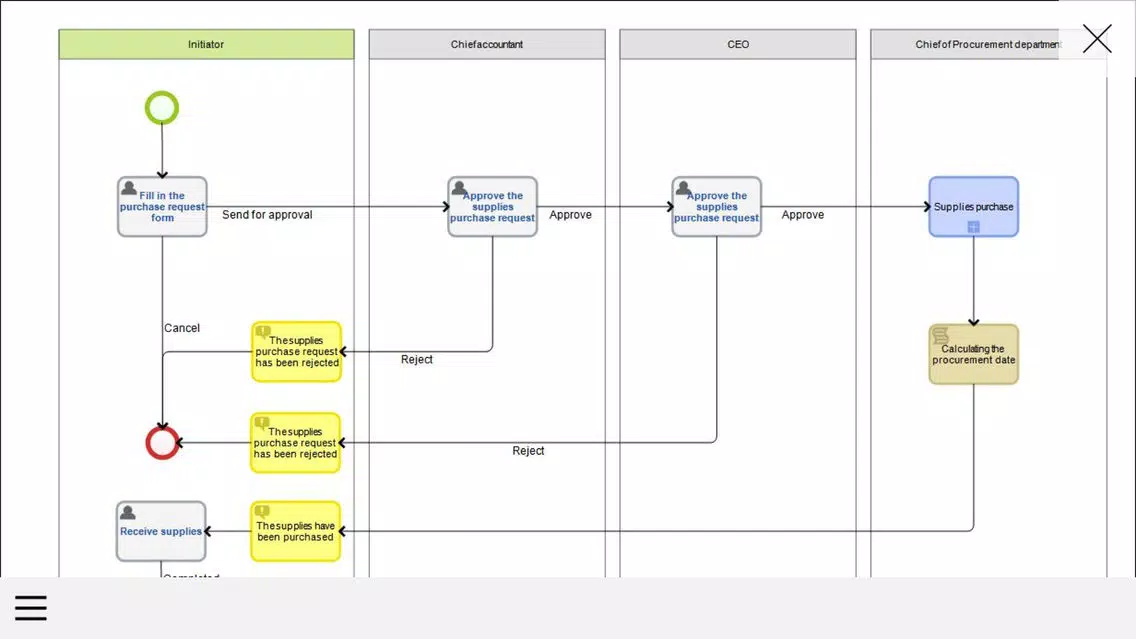Click the user icon on Chief accountant's approve task
The width and height of the screenshot is (1136, 639).
click(x=459, y=188)
